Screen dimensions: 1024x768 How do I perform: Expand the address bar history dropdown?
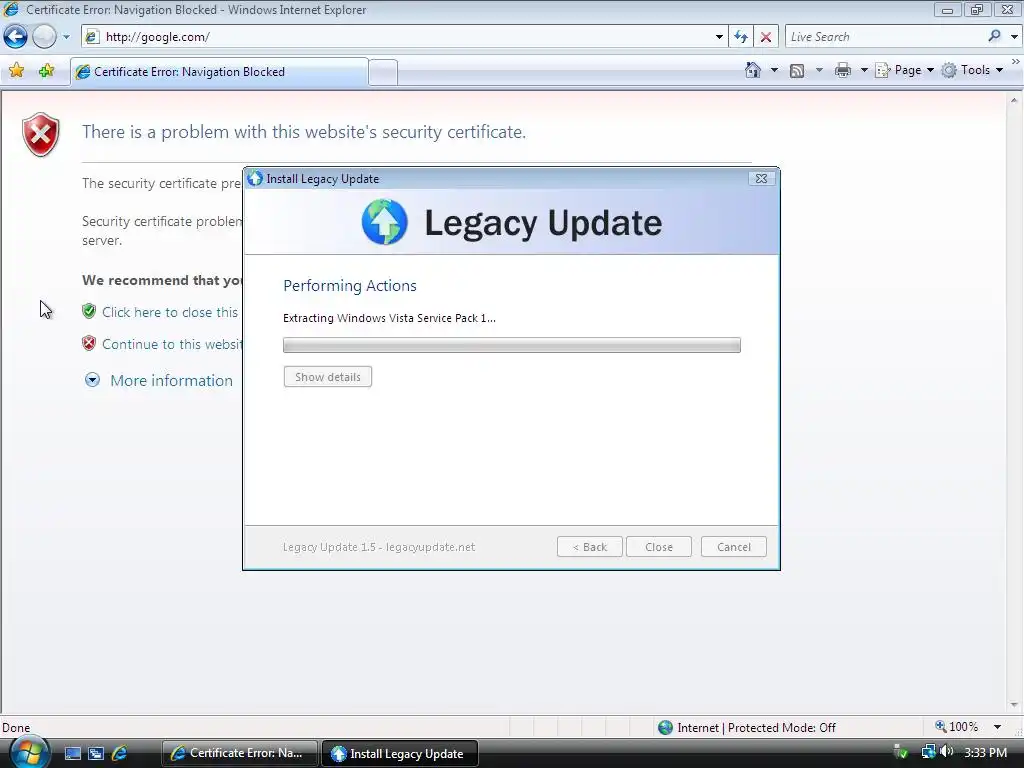(719, 37)
